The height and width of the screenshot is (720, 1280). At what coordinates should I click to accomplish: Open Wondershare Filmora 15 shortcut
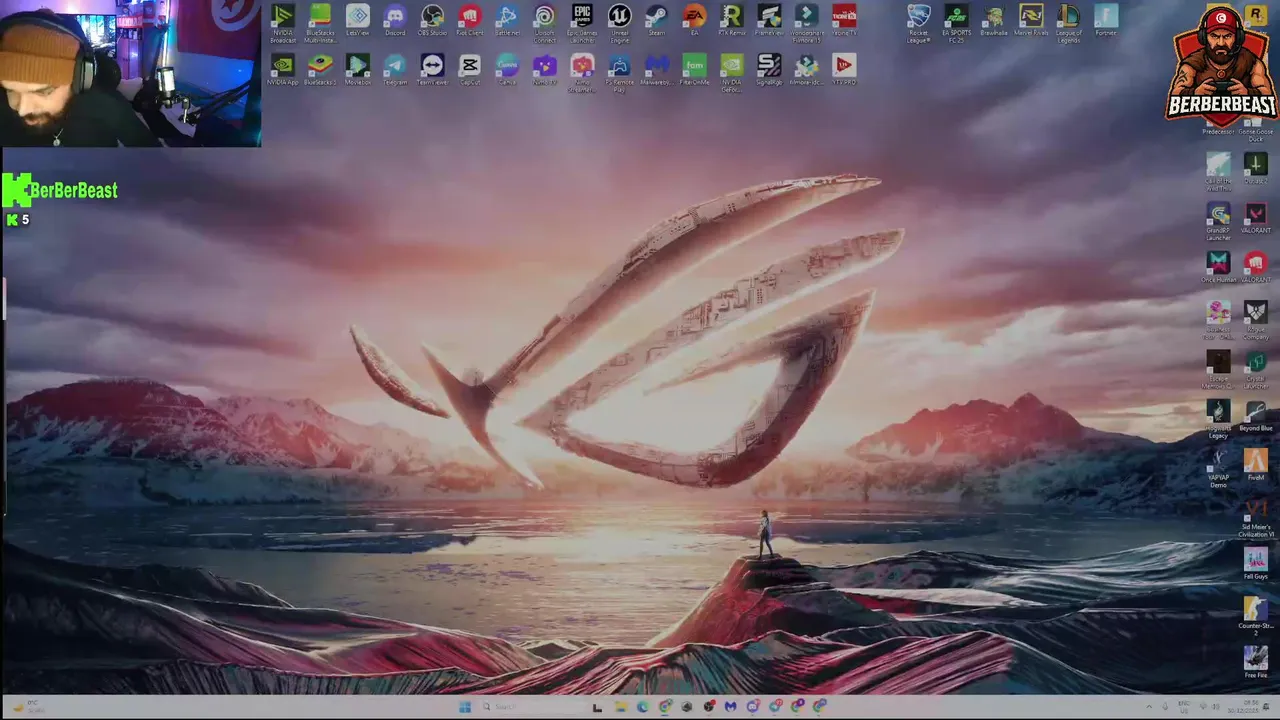tap(807, 23)
